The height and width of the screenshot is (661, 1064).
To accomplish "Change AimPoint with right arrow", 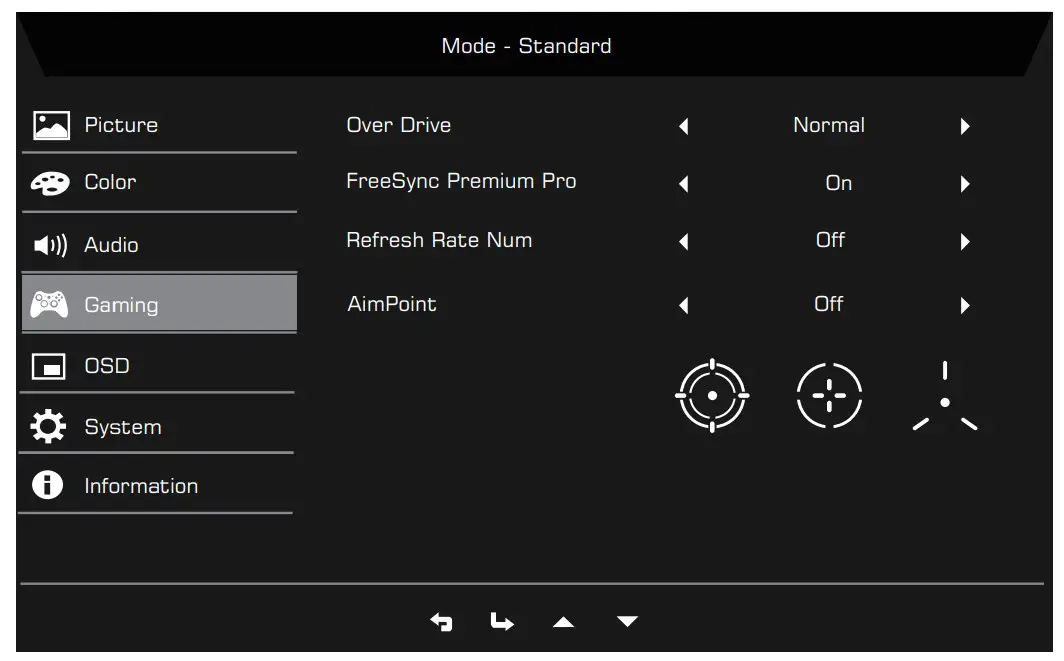I will pos(965,305).
